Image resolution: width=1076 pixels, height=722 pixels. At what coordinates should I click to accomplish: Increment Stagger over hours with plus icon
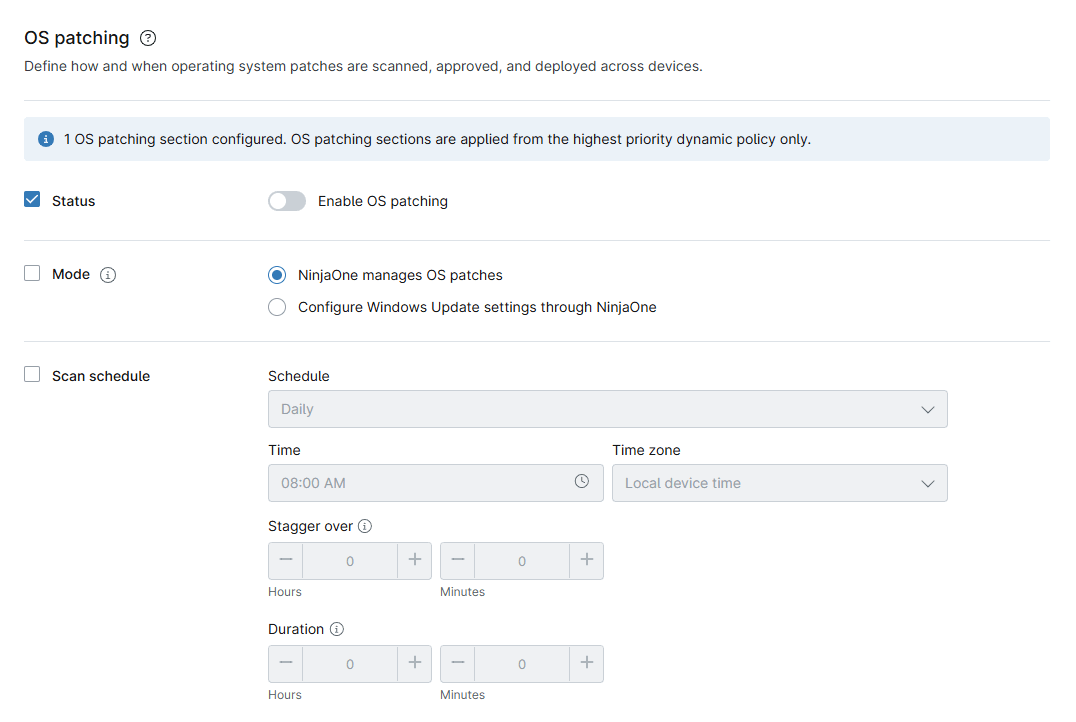click(414, 560)
